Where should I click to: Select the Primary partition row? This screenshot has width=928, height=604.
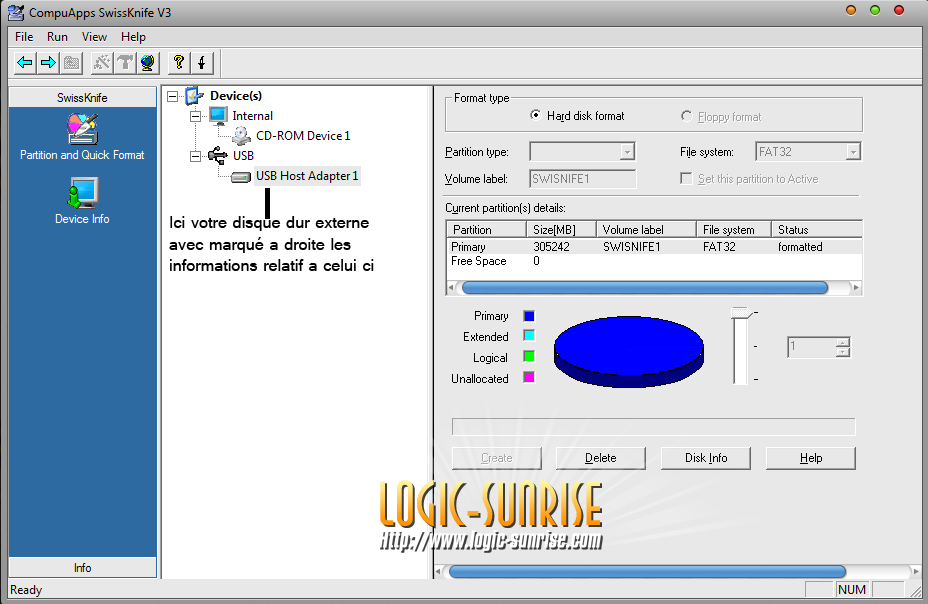[x=654, y=247]
